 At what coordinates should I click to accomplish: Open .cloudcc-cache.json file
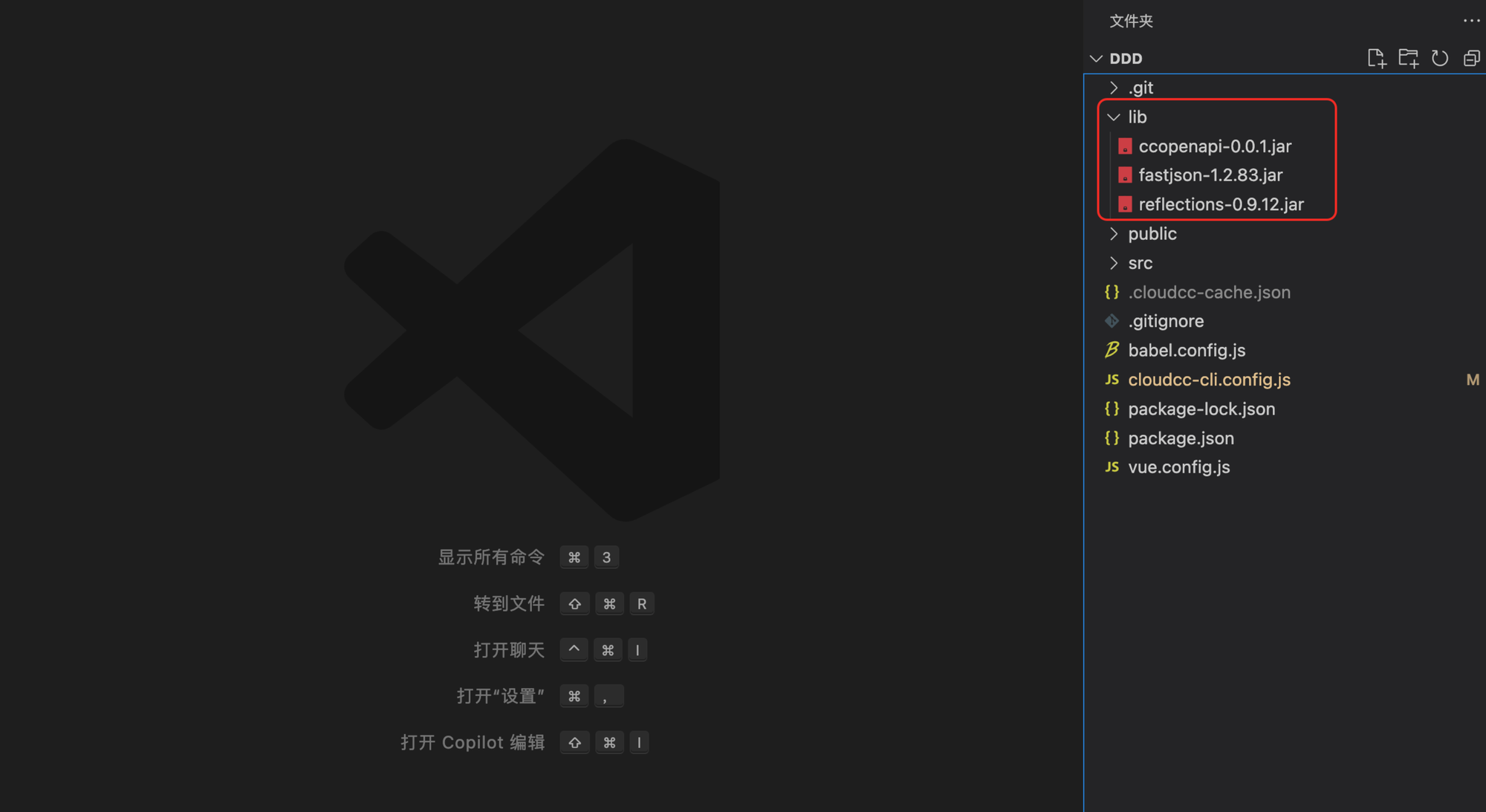[x=1209, y=292]
